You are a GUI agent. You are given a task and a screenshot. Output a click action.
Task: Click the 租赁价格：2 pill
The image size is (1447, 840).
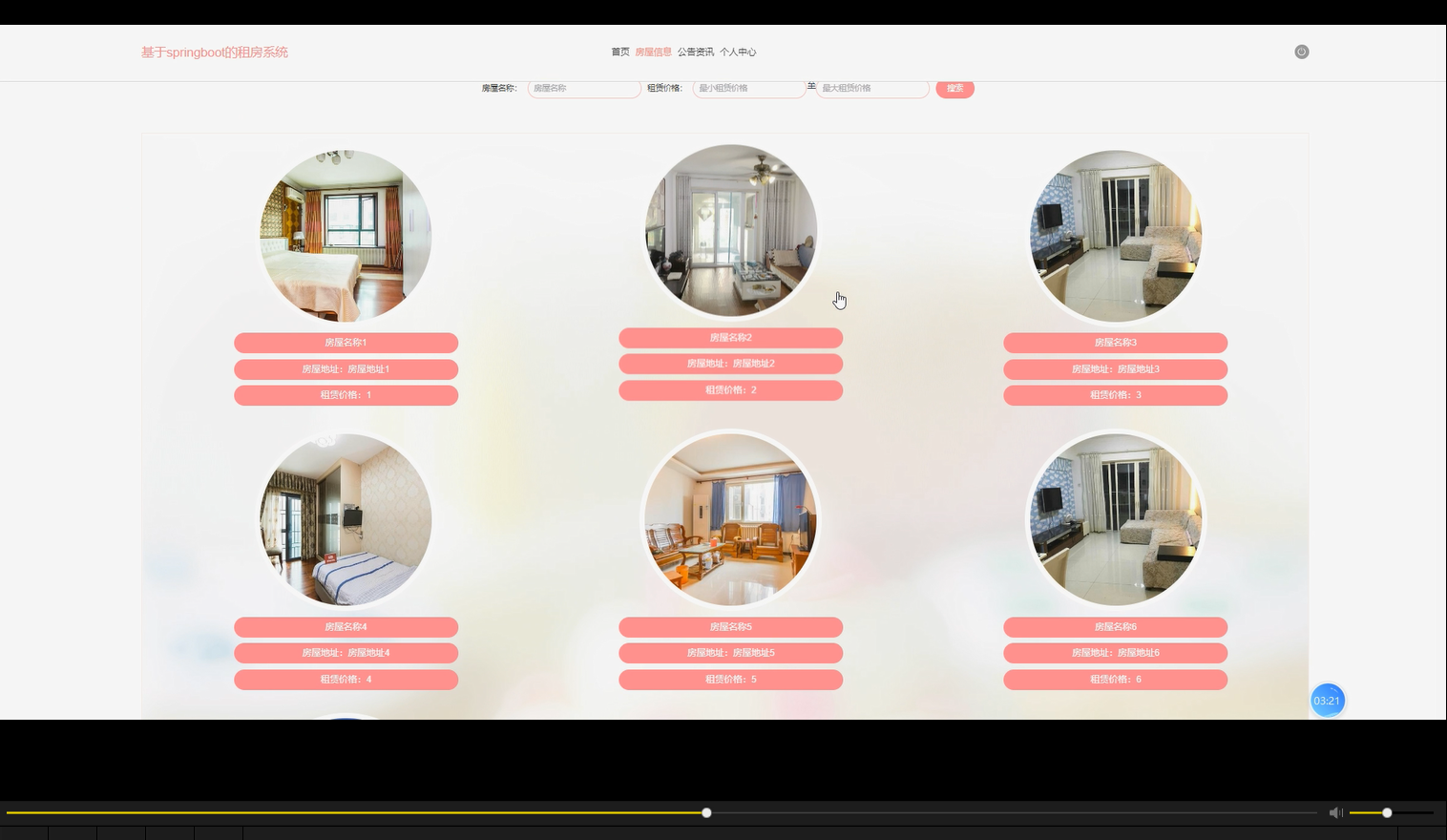[731, 390]
